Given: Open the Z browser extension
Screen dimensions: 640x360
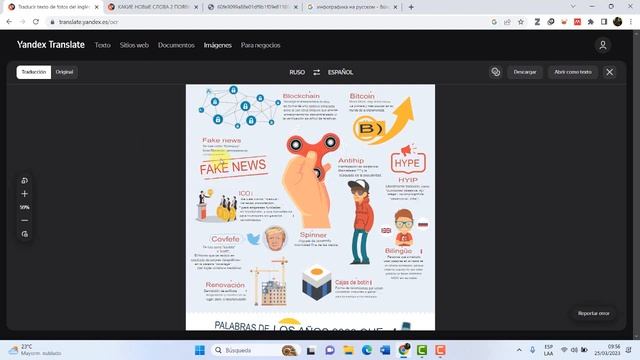Looking at the screenshot, I should [537, 22].
